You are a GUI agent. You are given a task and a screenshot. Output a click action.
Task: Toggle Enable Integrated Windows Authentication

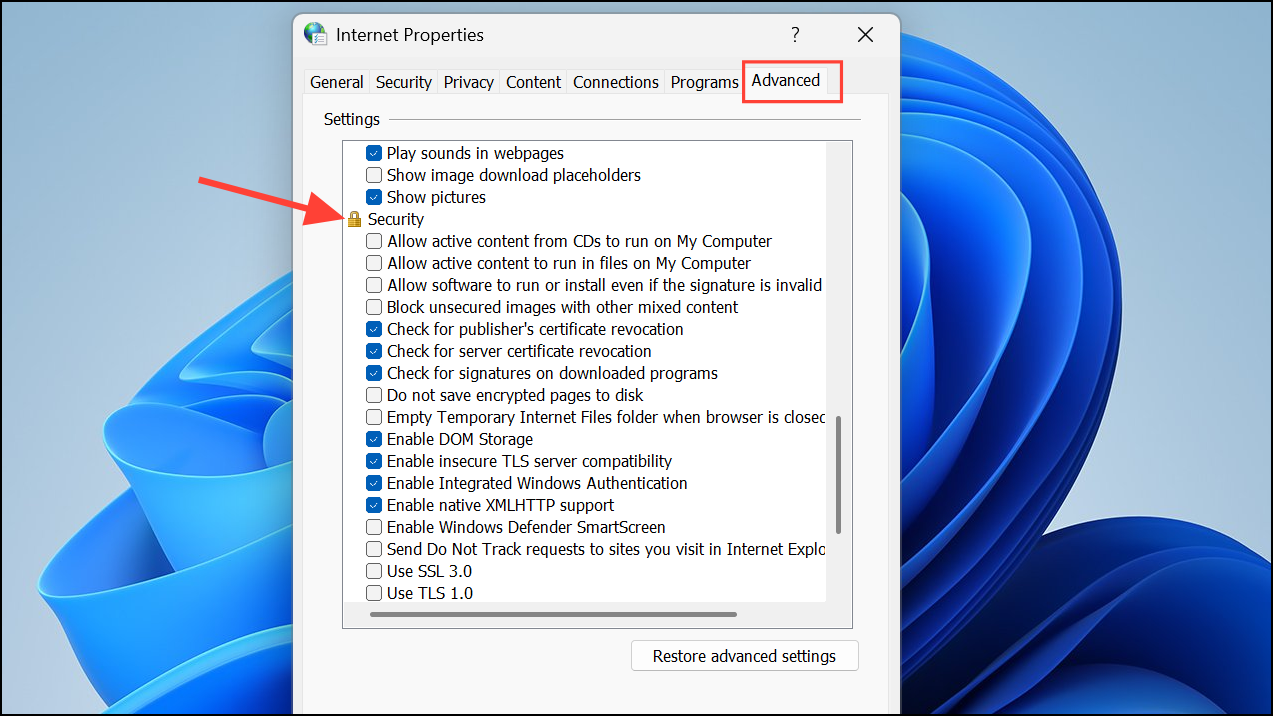click(x=374, y=483)
